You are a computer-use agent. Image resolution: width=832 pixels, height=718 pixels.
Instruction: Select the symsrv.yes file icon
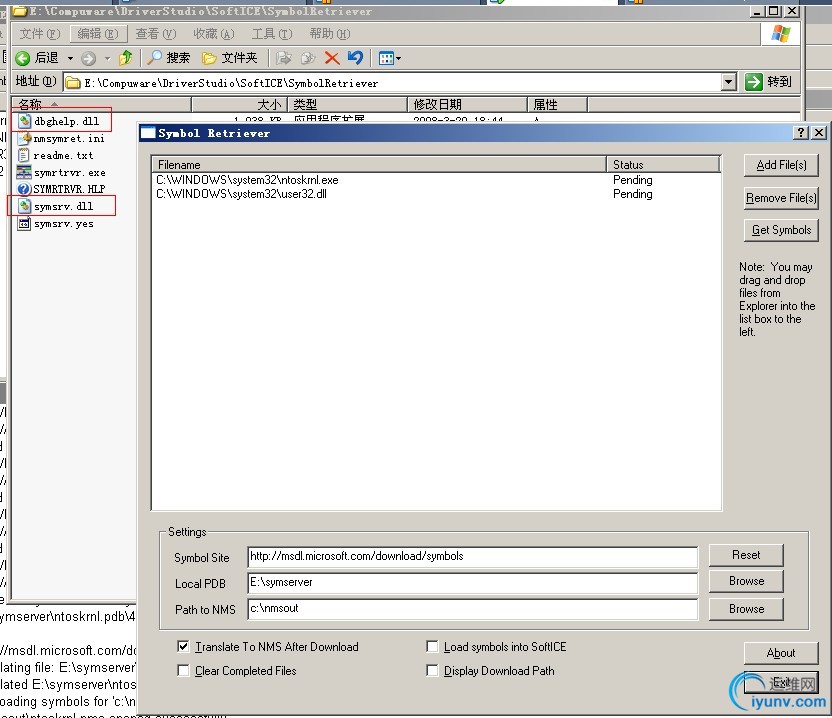click(24, 223)
